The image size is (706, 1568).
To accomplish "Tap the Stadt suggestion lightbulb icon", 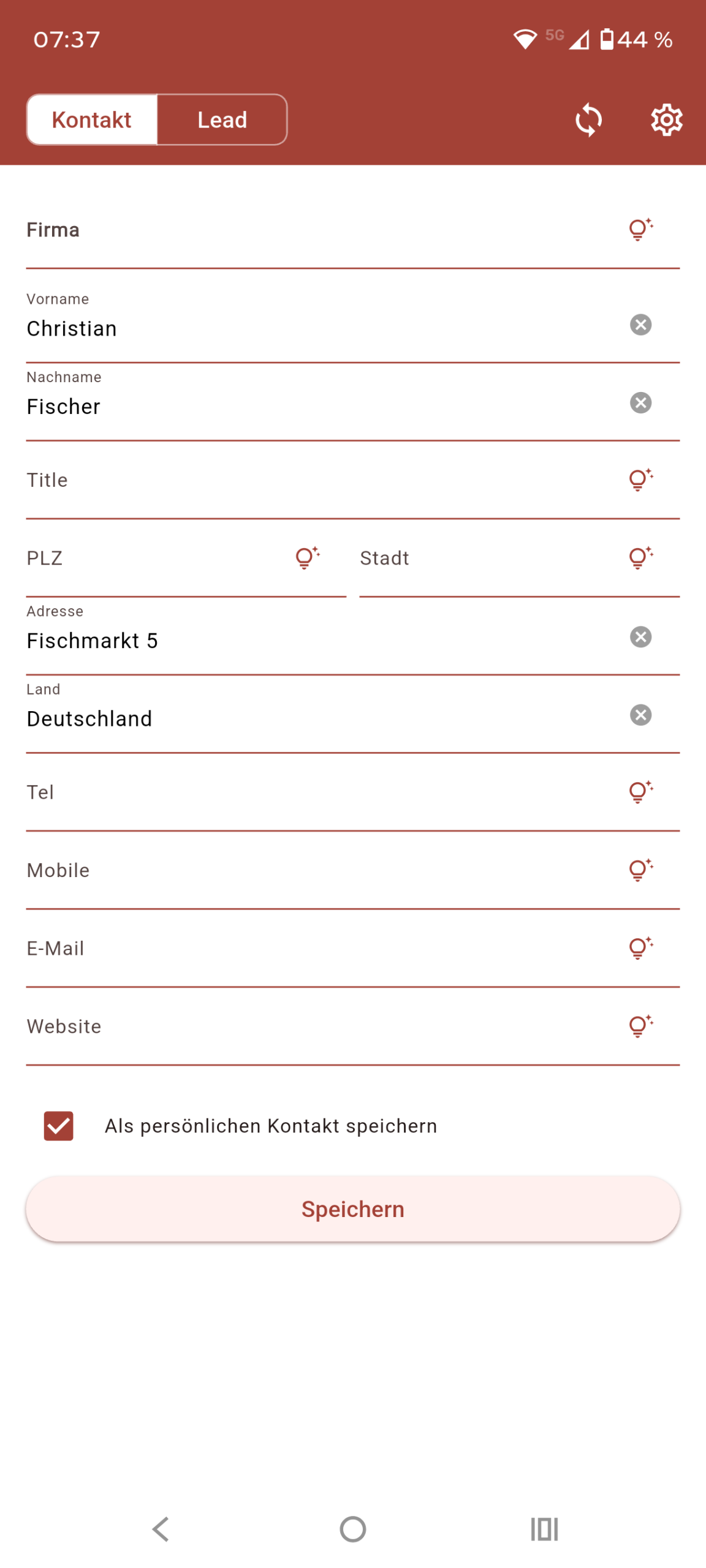I will point(640,557).
